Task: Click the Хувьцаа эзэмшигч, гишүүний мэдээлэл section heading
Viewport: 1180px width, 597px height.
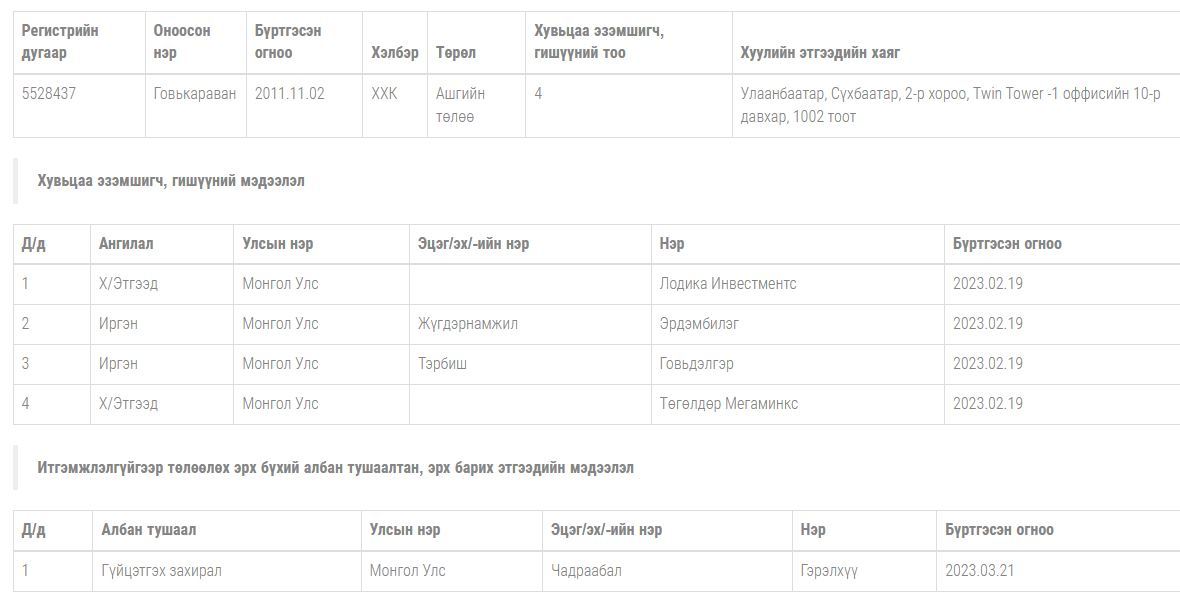Action: tap(171, 181)
